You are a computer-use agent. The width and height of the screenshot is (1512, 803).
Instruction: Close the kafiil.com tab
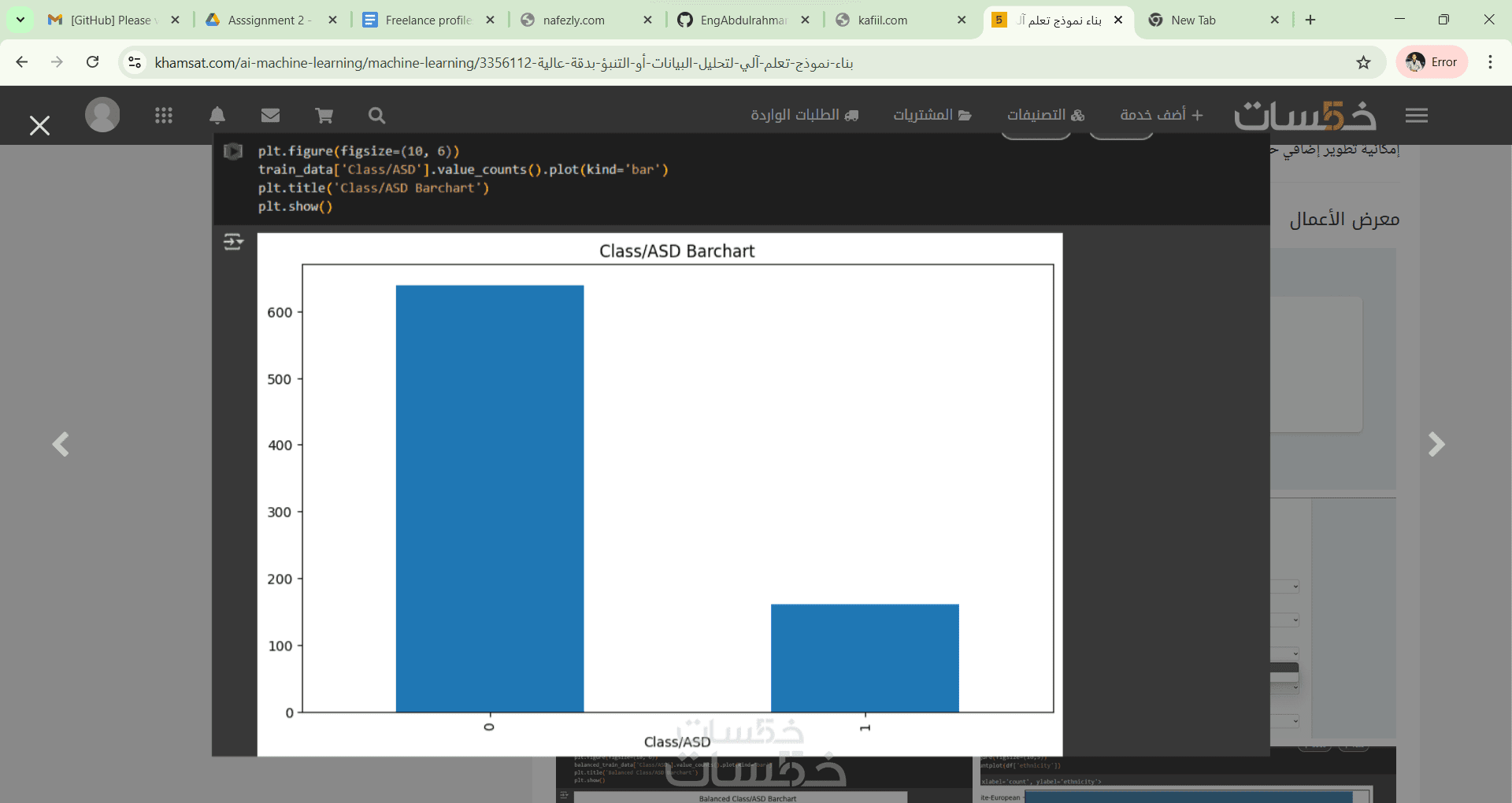(962, 20)
